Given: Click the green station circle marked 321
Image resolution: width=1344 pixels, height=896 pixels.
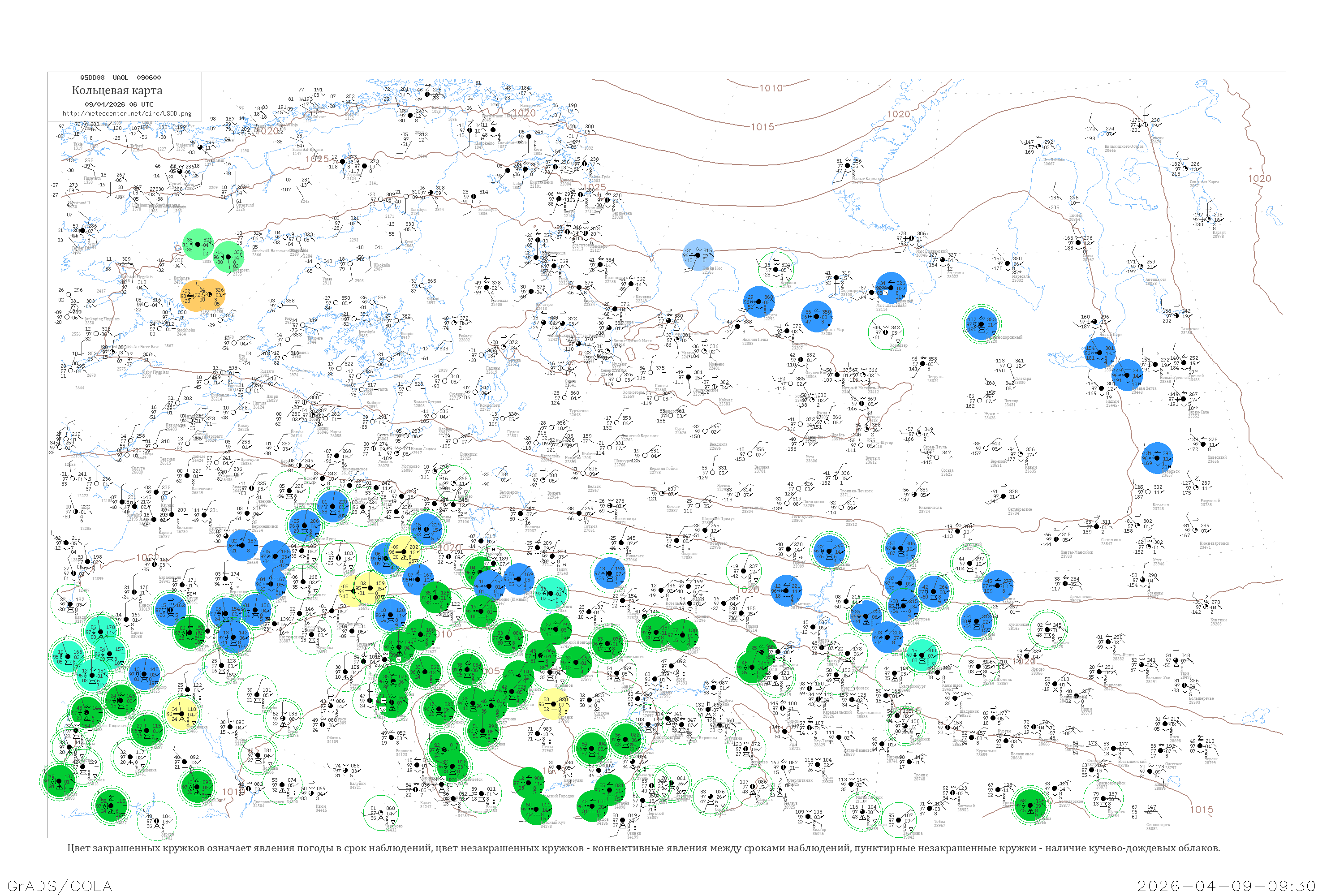Looking at the screenshot, I should pyautogui.click(x=198, y=244).
